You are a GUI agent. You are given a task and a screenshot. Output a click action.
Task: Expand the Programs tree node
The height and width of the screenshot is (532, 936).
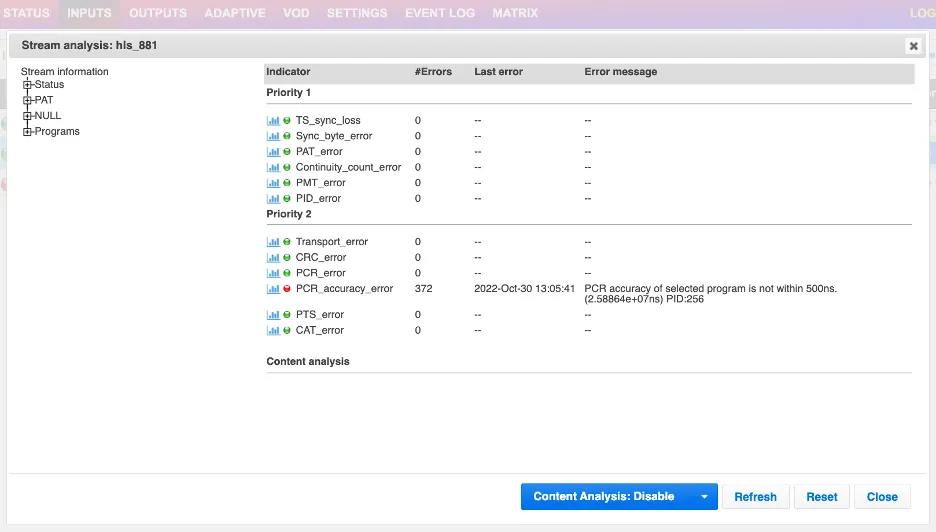point(27,131)
